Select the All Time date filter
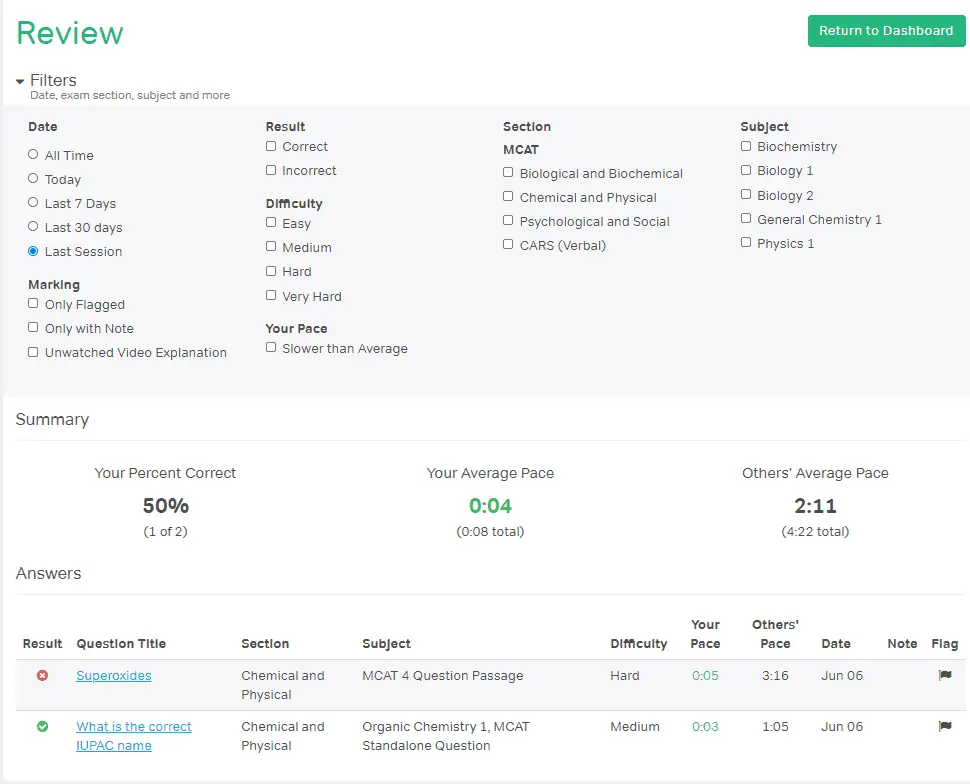This screenshot has width=970, height=784. (33, 155)
